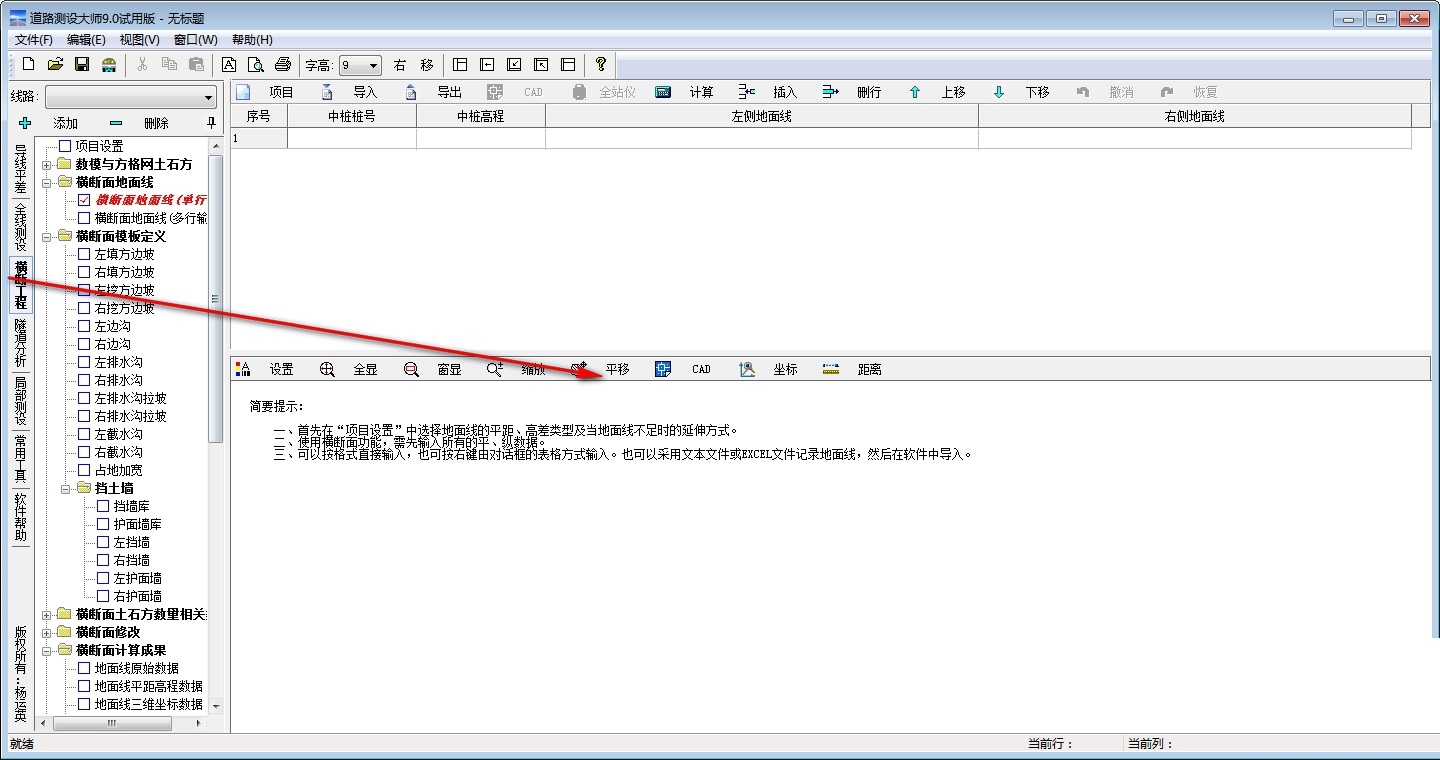1440x760 pixels.
Task: Switch to the 隧道分析 side tab
Action: [x=20, y=343]
